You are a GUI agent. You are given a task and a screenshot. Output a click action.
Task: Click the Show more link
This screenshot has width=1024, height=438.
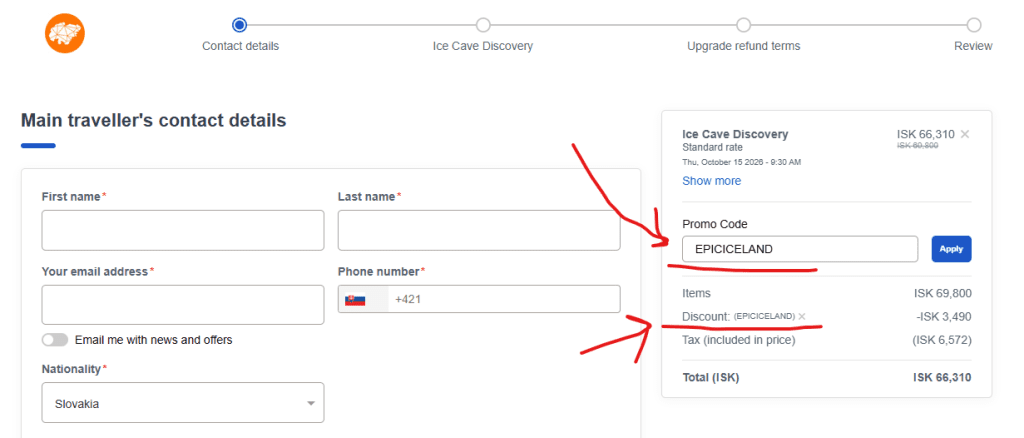(x=711, y=181)
